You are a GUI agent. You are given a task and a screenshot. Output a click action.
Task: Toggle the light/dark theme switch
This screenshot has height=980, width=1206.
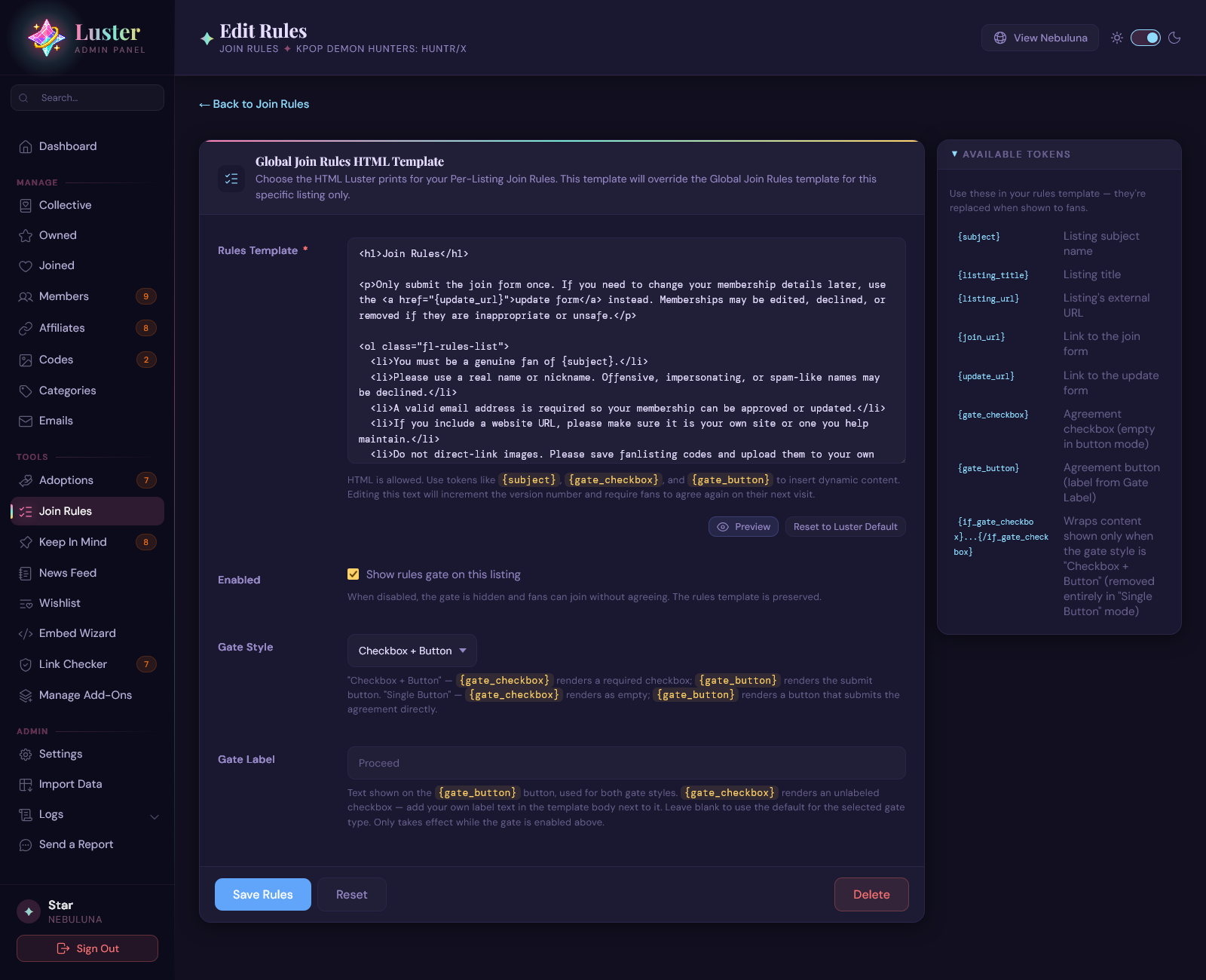[x=1146, y=38]
